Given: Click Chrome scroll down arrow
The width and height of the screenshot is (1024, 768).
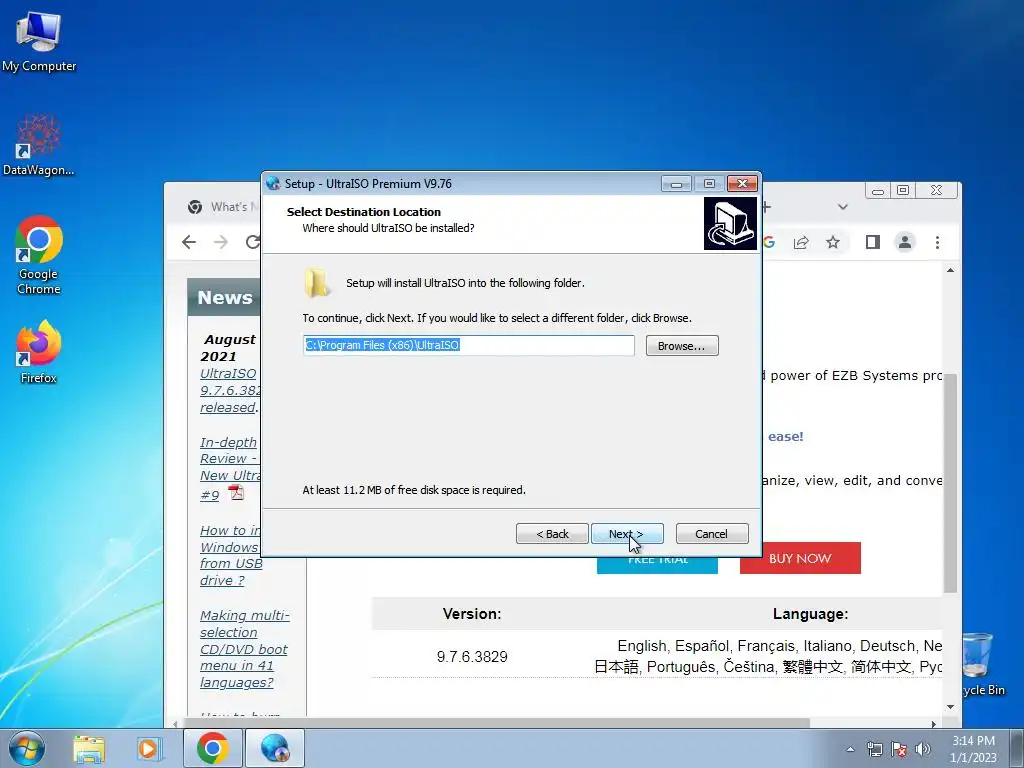Looking at the screenshot, I should [x=950, y=707].
